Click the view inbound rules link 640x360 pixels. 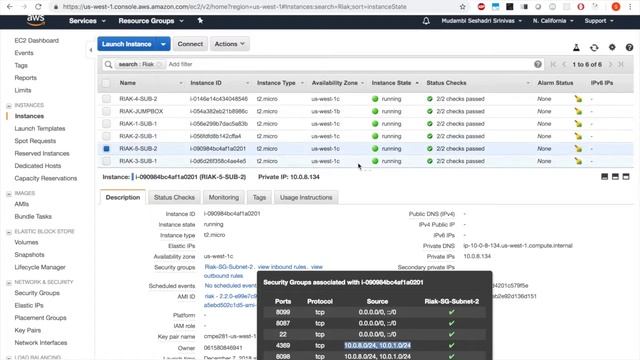tap(282, 267)
